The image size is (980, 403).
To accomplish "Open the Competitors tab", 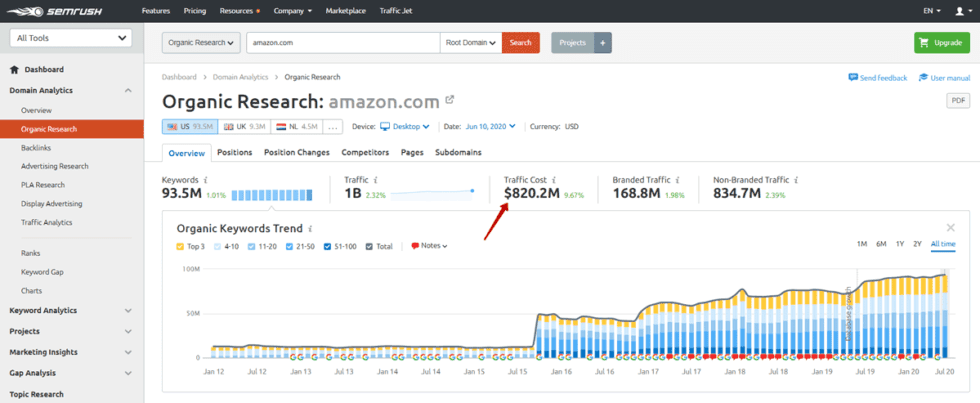I will pyautogui.click(x=365, y=152).
